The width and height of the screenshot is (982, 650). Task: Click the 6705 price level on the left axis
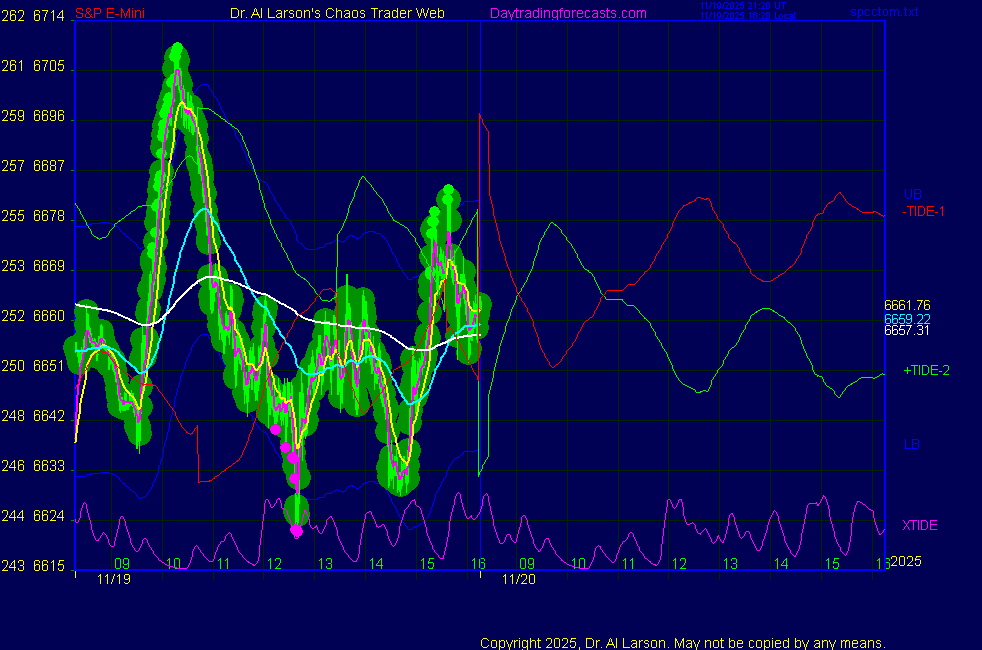(49, 67)
